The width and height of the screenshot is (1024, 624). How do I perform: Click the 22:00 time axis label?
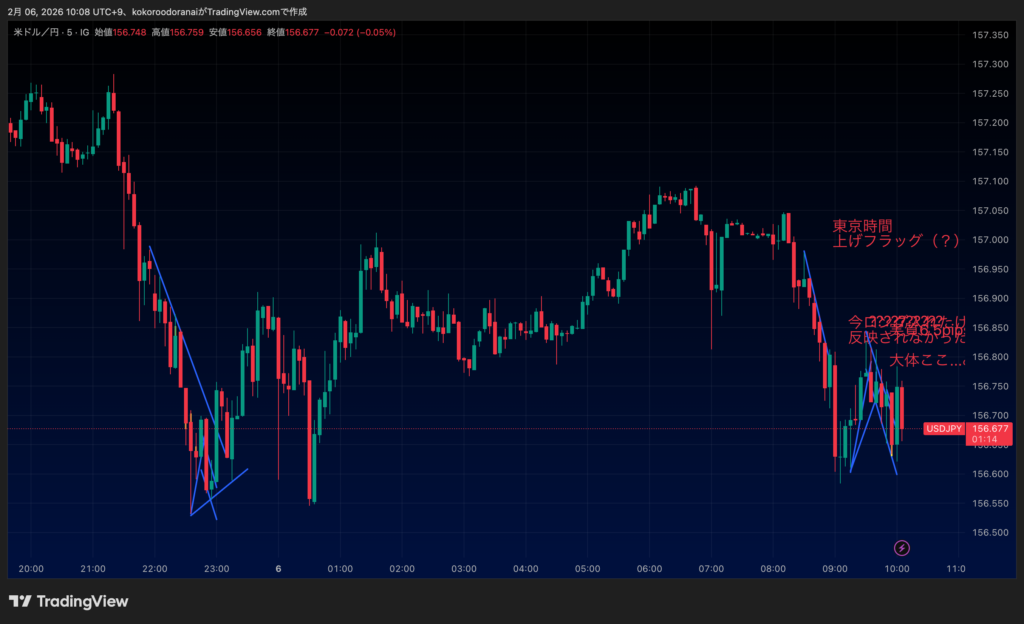[x=155, y=568]
